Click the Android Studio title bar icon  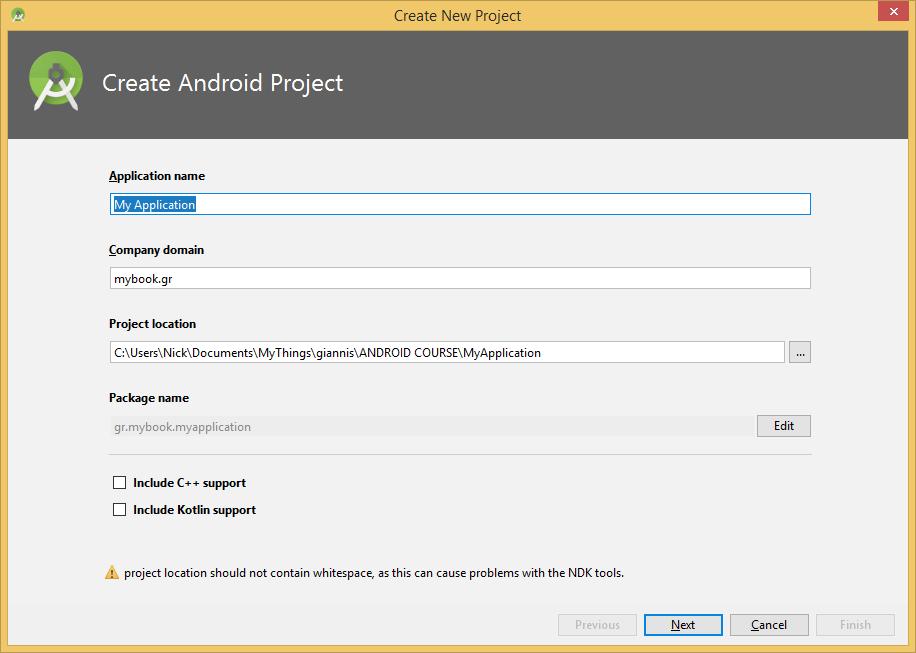(18, 15)
